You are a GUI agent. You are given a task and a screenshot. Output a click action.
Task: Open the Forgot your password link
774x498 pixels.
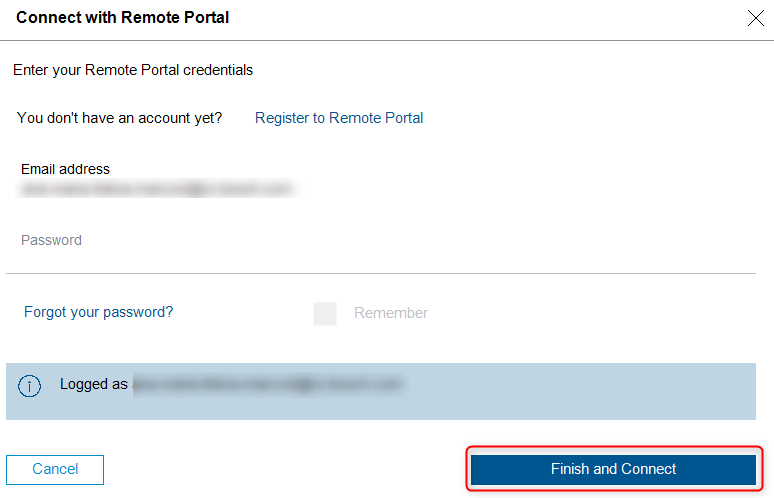pos(98,312)
